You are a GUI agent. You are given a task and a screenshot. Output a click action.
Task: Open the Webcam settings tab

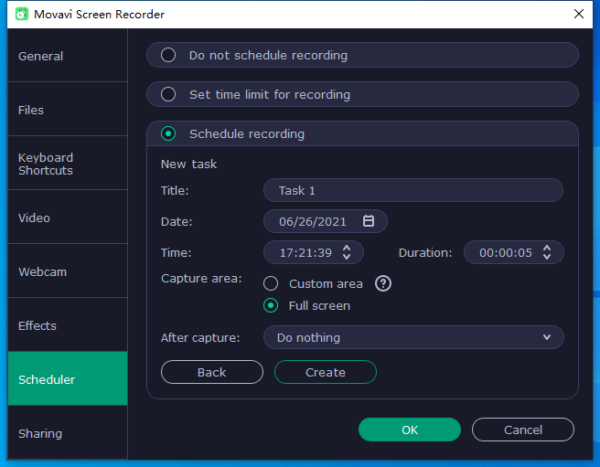pyautogui.click(x=68, y=272)
